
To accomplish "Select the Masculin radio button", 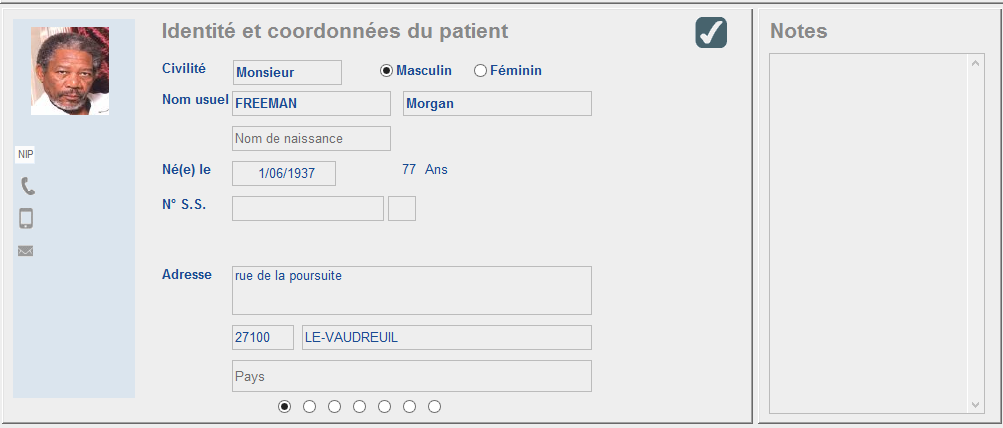I will coord(386,71).
